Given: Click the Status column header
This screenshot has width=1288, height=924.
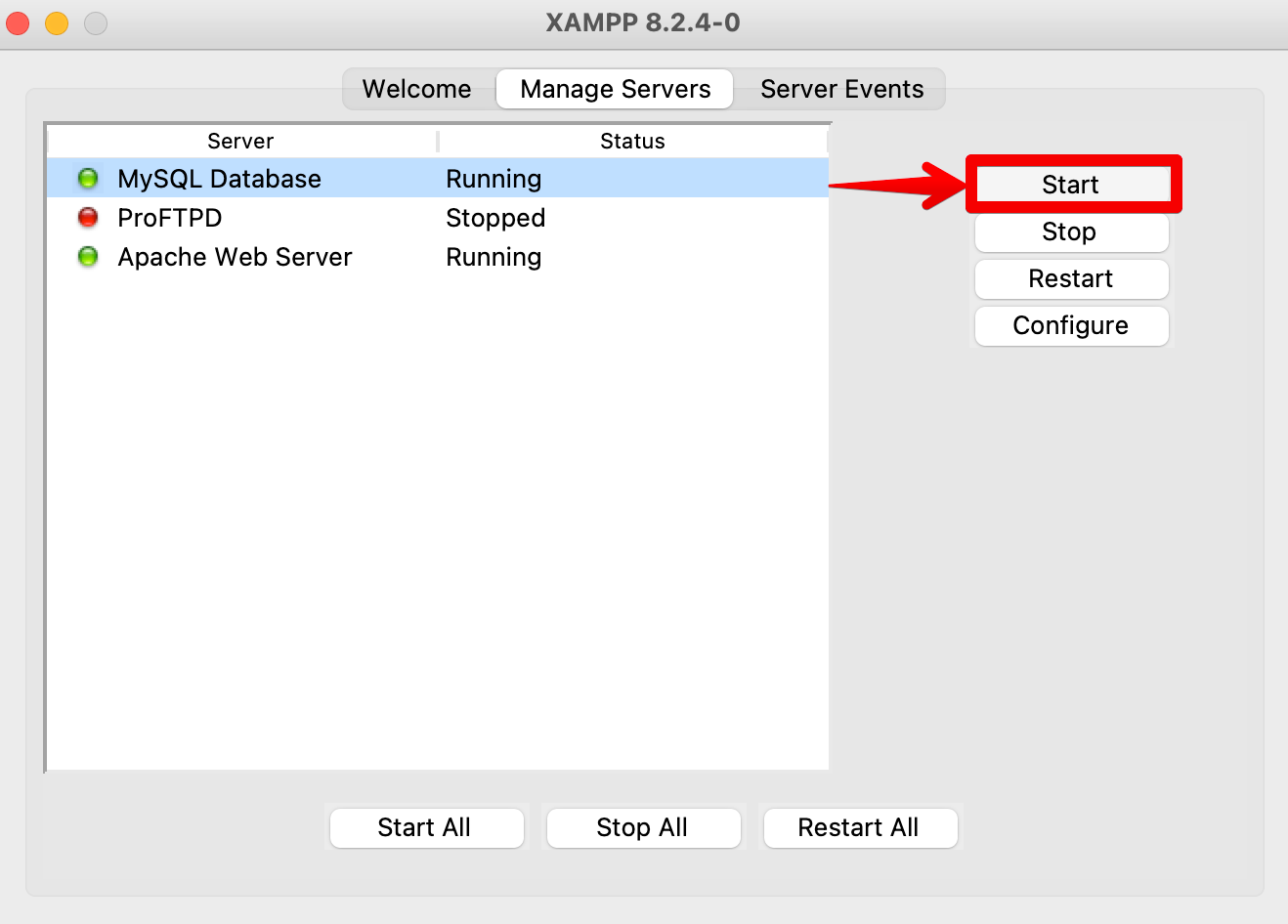Looking at the screenshot, I should pyautogui.click(x=632, y=142).
